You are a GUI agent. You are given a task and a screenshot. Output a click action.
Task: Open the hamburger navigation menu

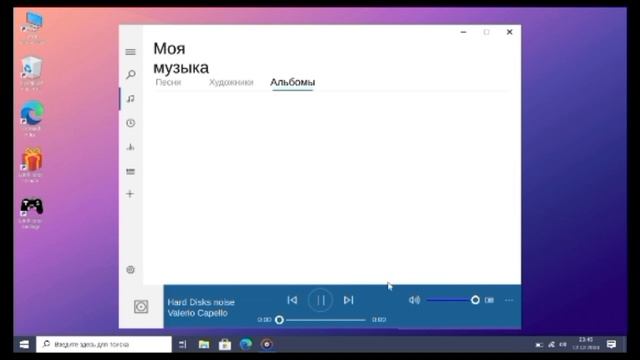click(x=131, y=52)
